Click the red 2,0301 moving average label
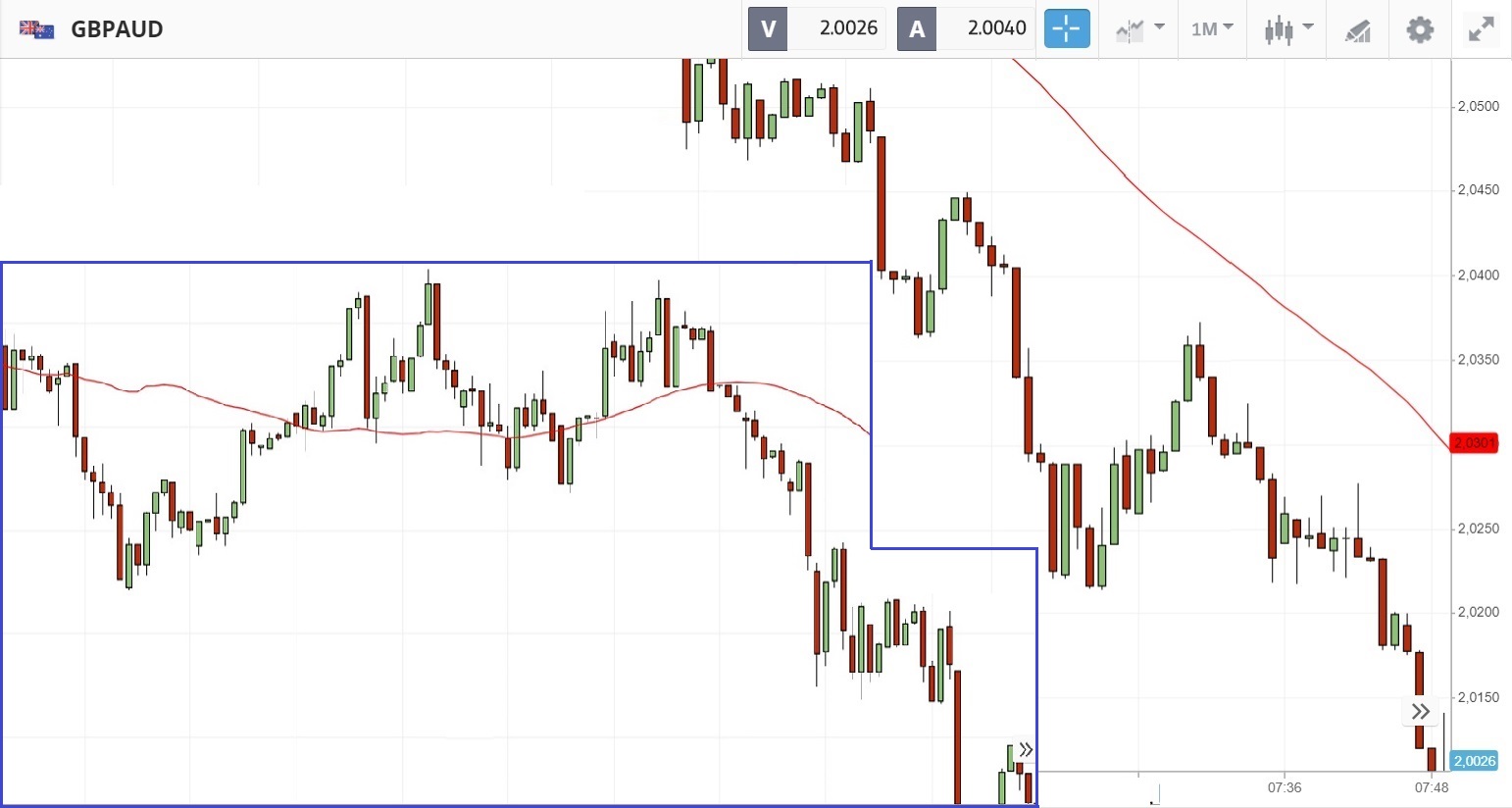The image size is (1512, 808). click(1474, 443)
